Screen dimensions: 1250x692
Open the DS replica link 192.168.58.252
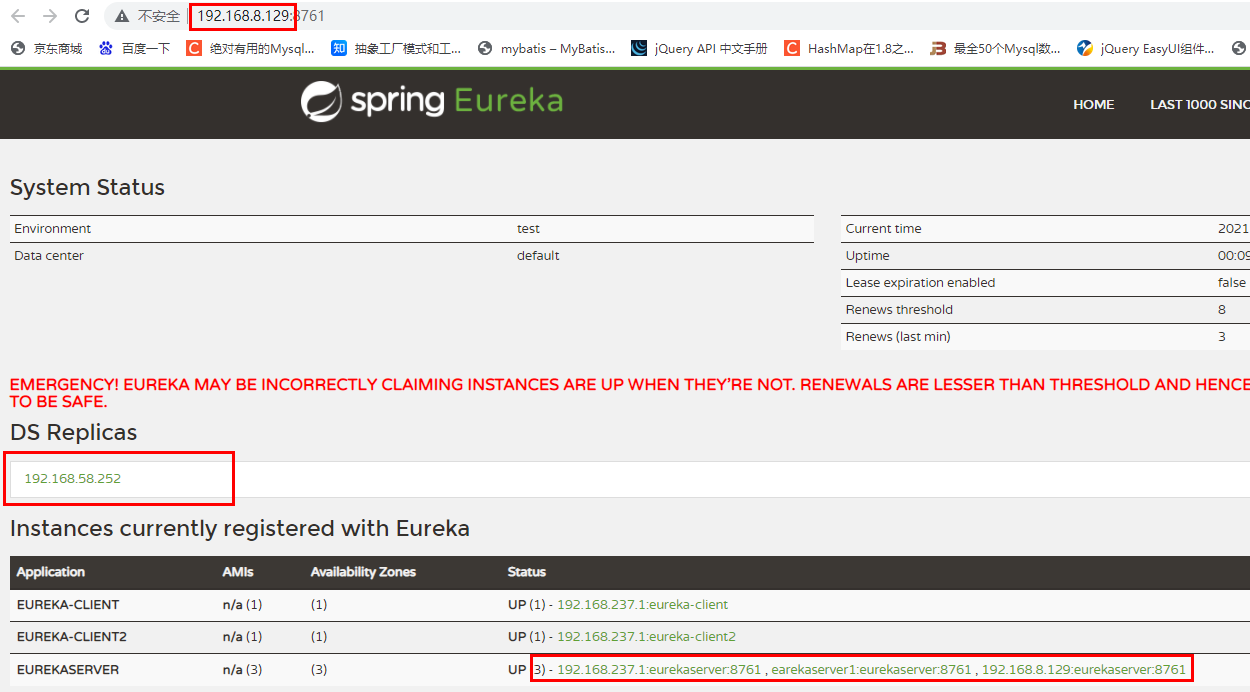(72, 478)
